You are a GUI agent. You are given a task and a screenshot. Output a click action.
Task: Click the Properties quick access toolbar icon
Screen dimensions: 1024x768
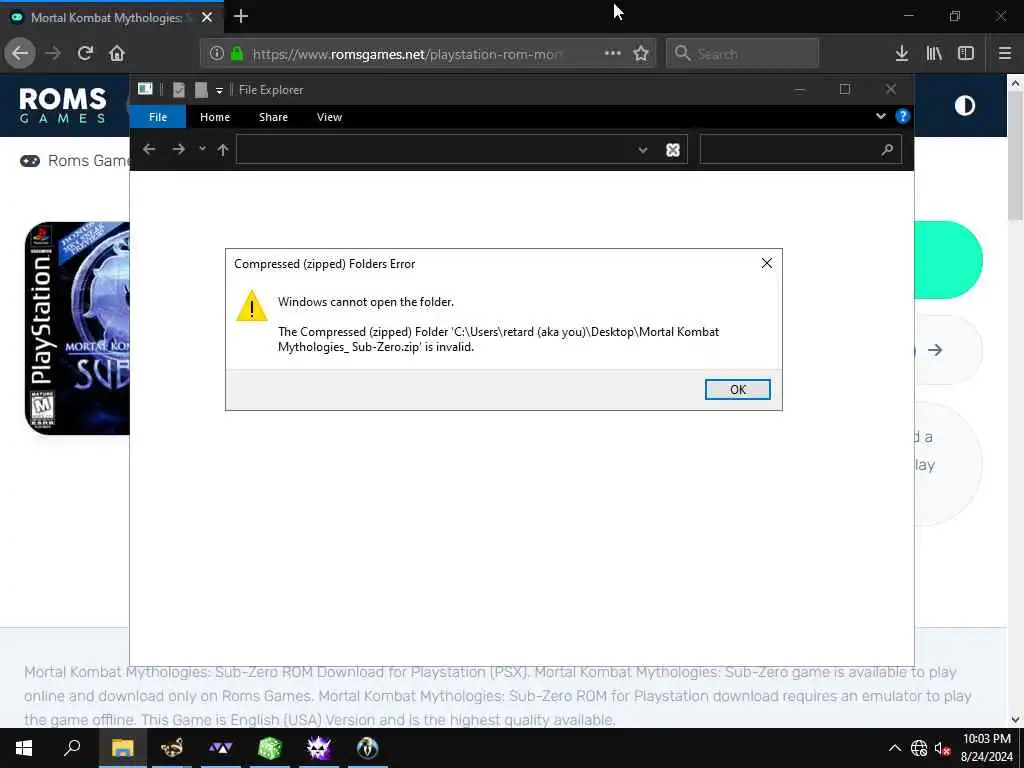tap(178, 90)
